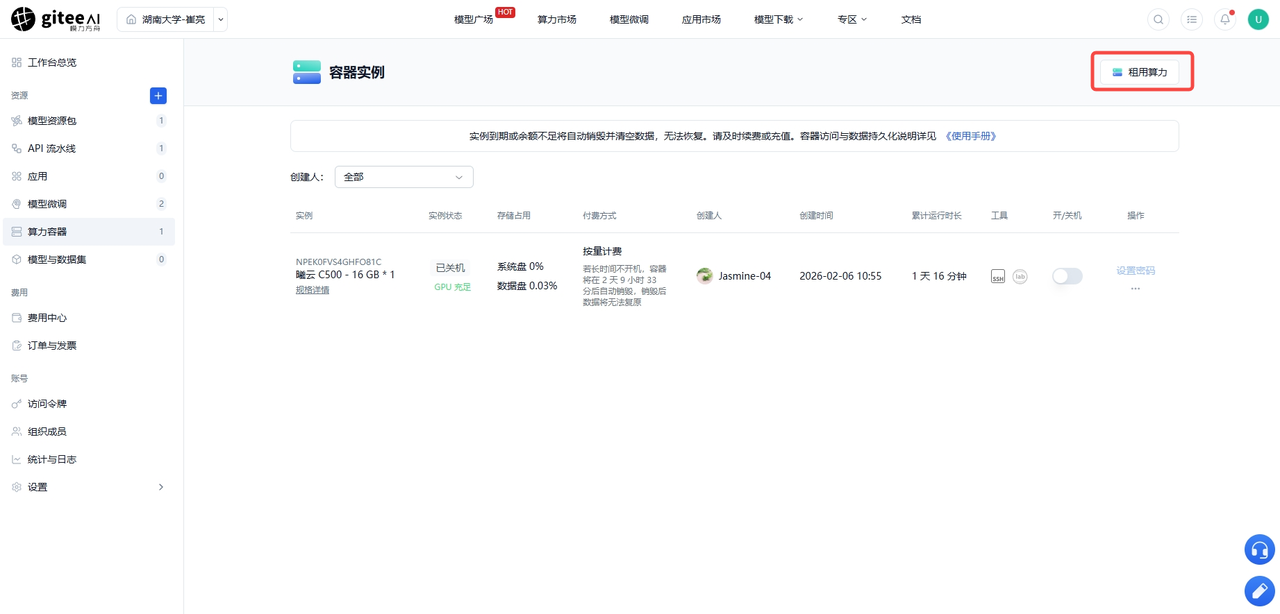The width and height of the screenshot is (1280, 614).
Task: Click the search icon in header
Action: pyautogui.click(x=1158, y=19)
